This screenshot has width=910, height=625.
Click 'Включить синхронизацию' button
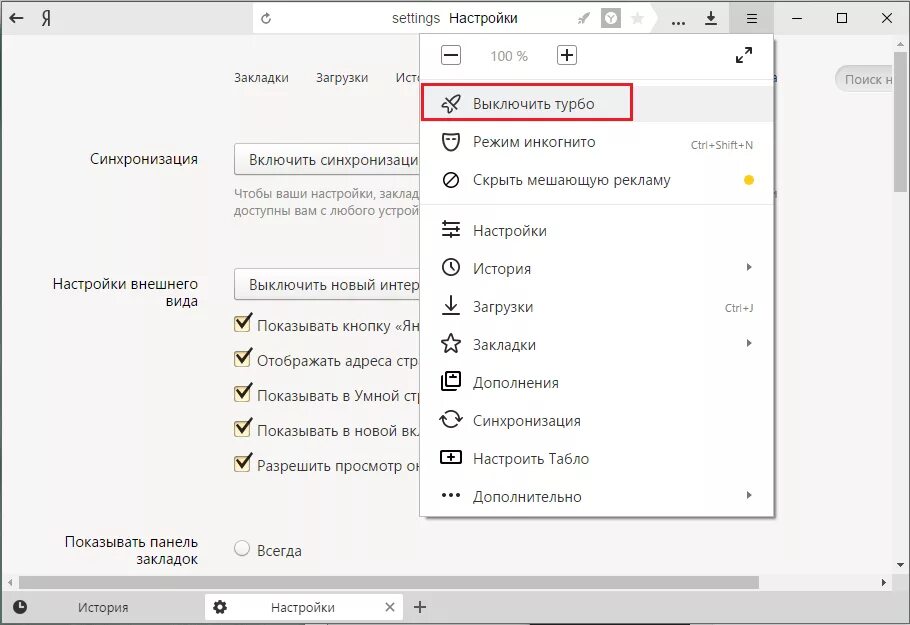(x=327, y=160)
